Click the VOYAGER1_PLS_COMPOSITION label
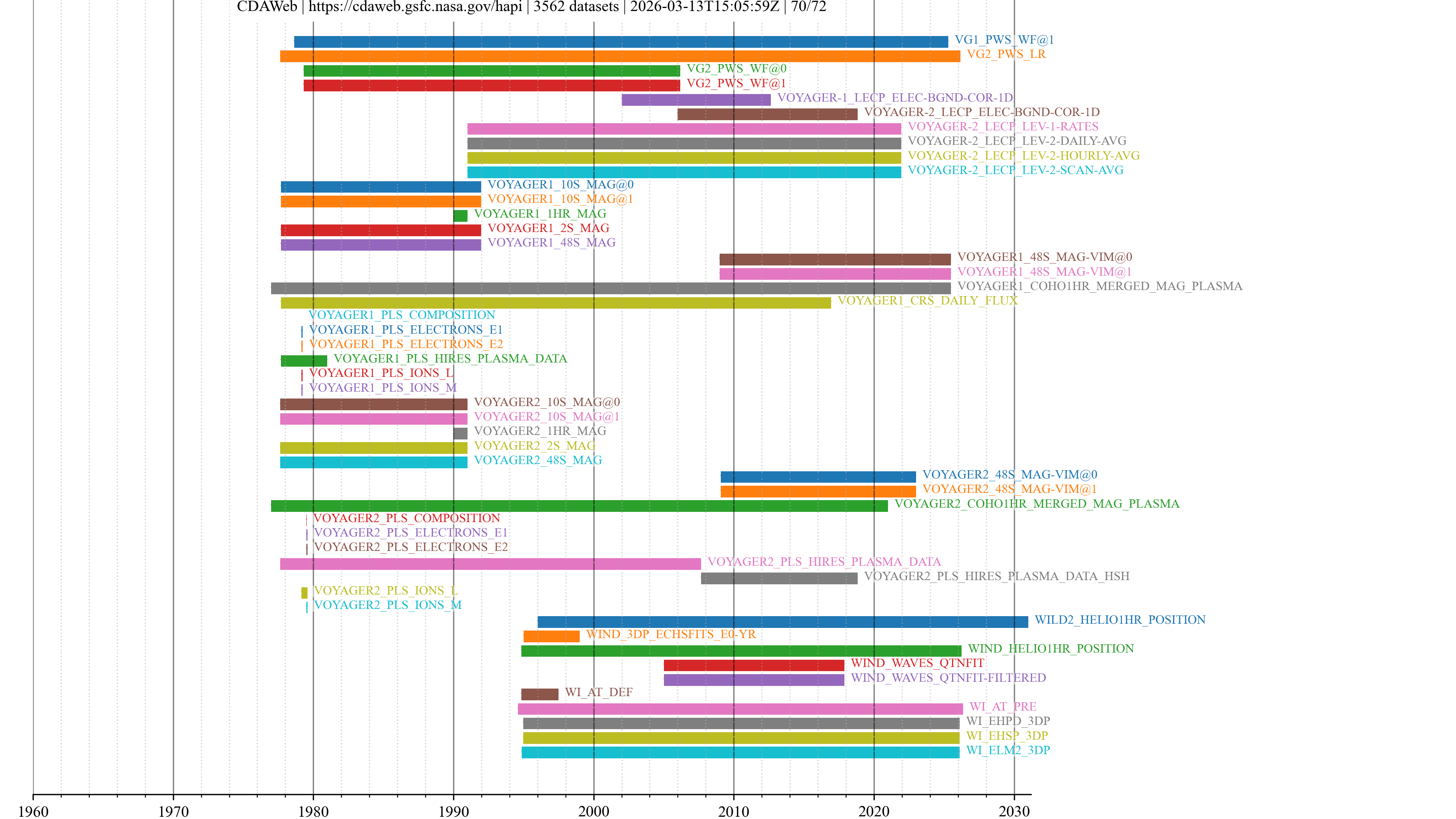The height and width of the screenshot is (819, 1456). click(x=401, y=315)
